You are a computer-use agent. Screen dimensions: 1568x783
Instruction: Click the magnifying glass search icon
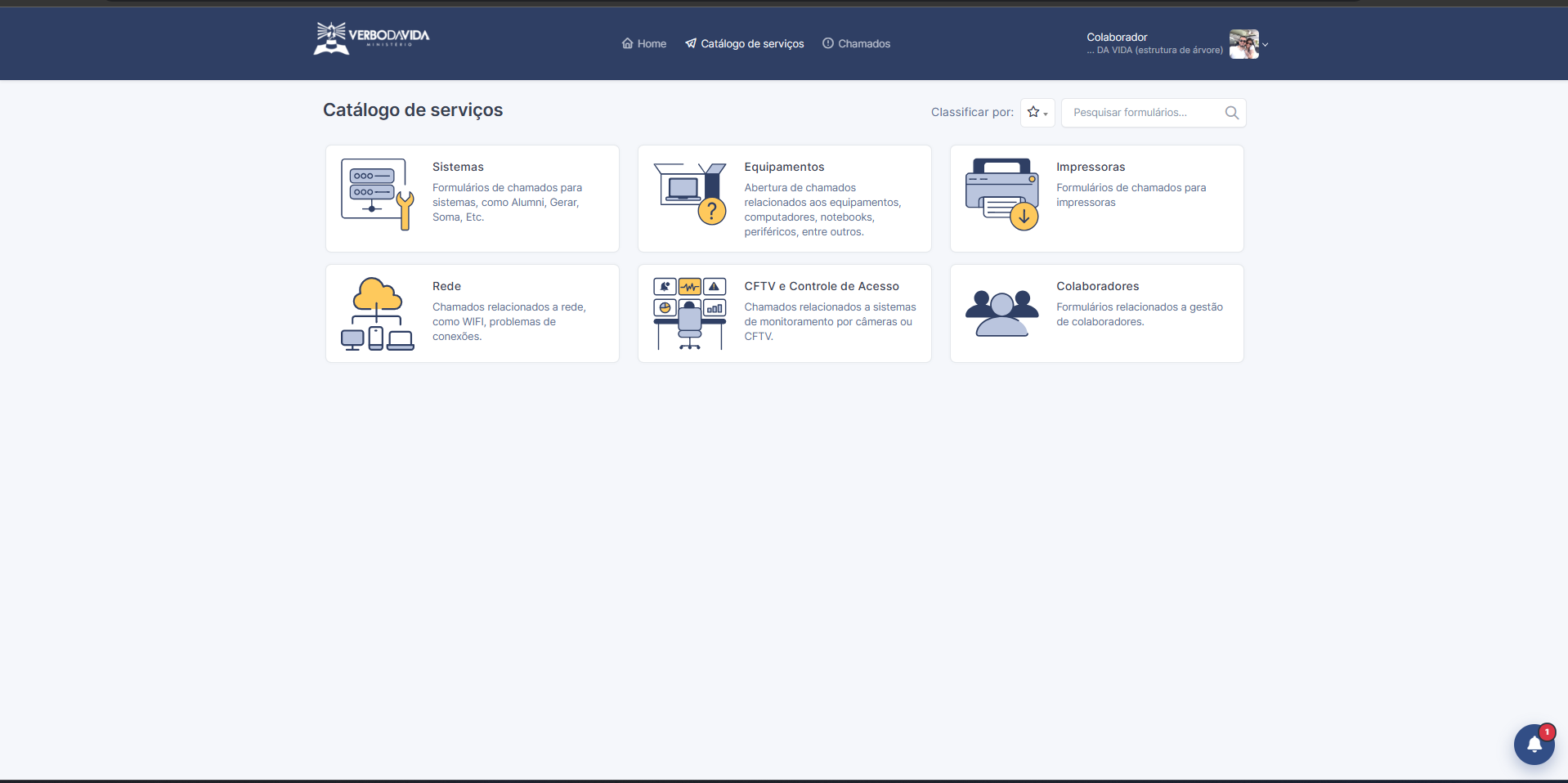(x=1232, y=113)
